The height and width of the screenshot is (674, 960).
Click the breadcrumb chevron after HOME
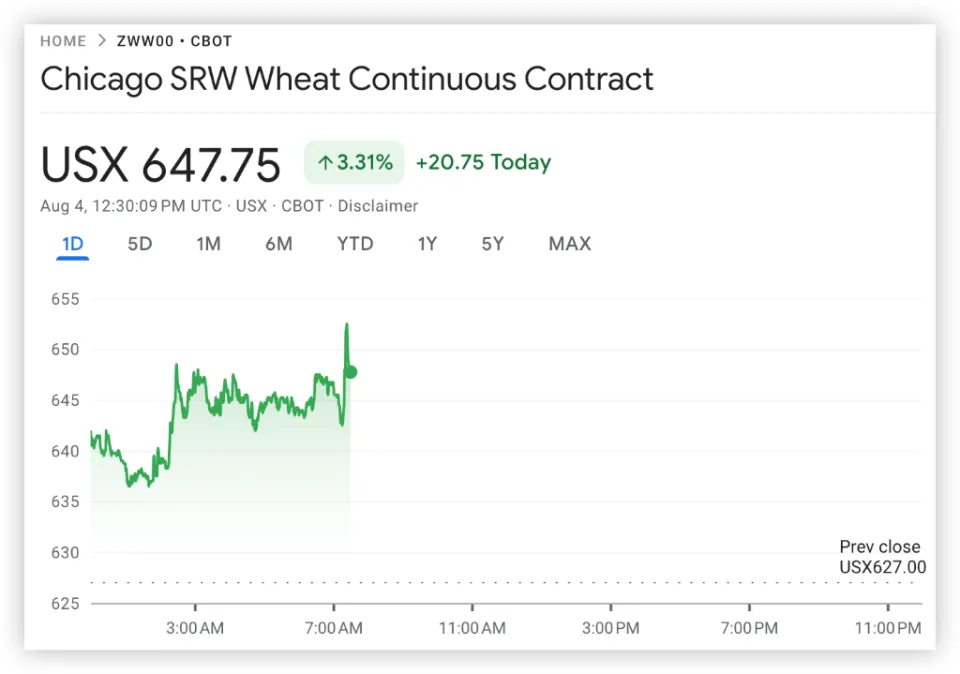[x=102, y=40]
